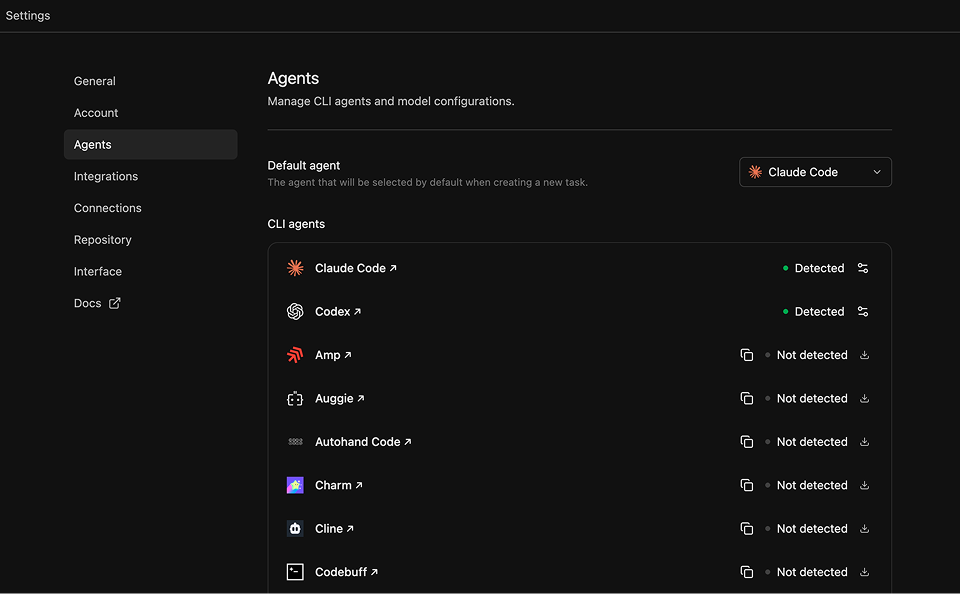Click download icon for Autohand Code
Viewport: 961px width, 594px height.
click(x=864, y=442)
